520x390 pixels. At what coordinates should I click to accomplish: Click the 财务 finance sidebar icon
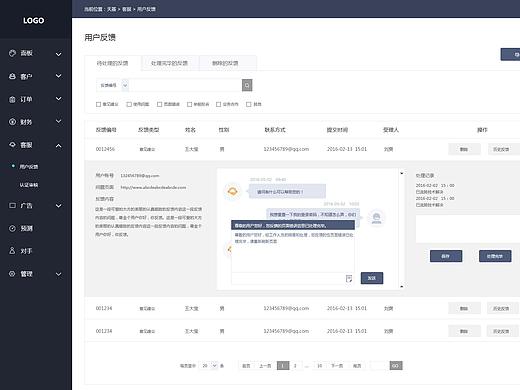[12, 122]
